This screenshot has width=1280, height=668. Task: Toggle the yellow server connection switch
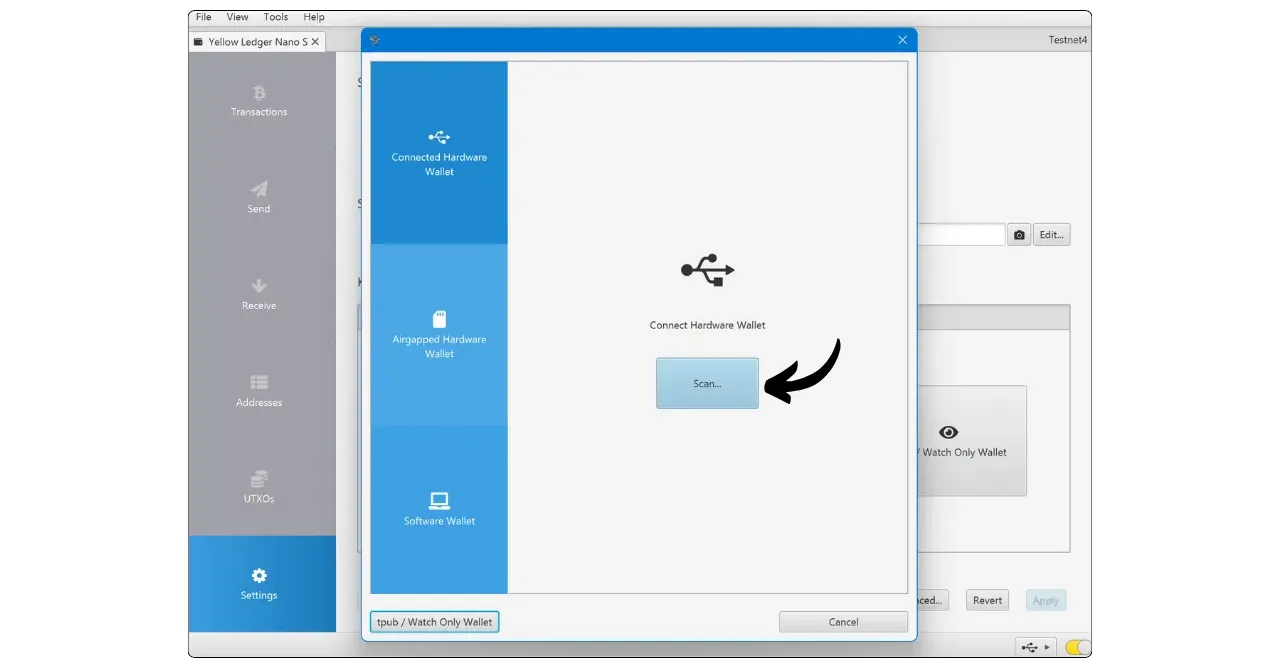point(1078,647)
